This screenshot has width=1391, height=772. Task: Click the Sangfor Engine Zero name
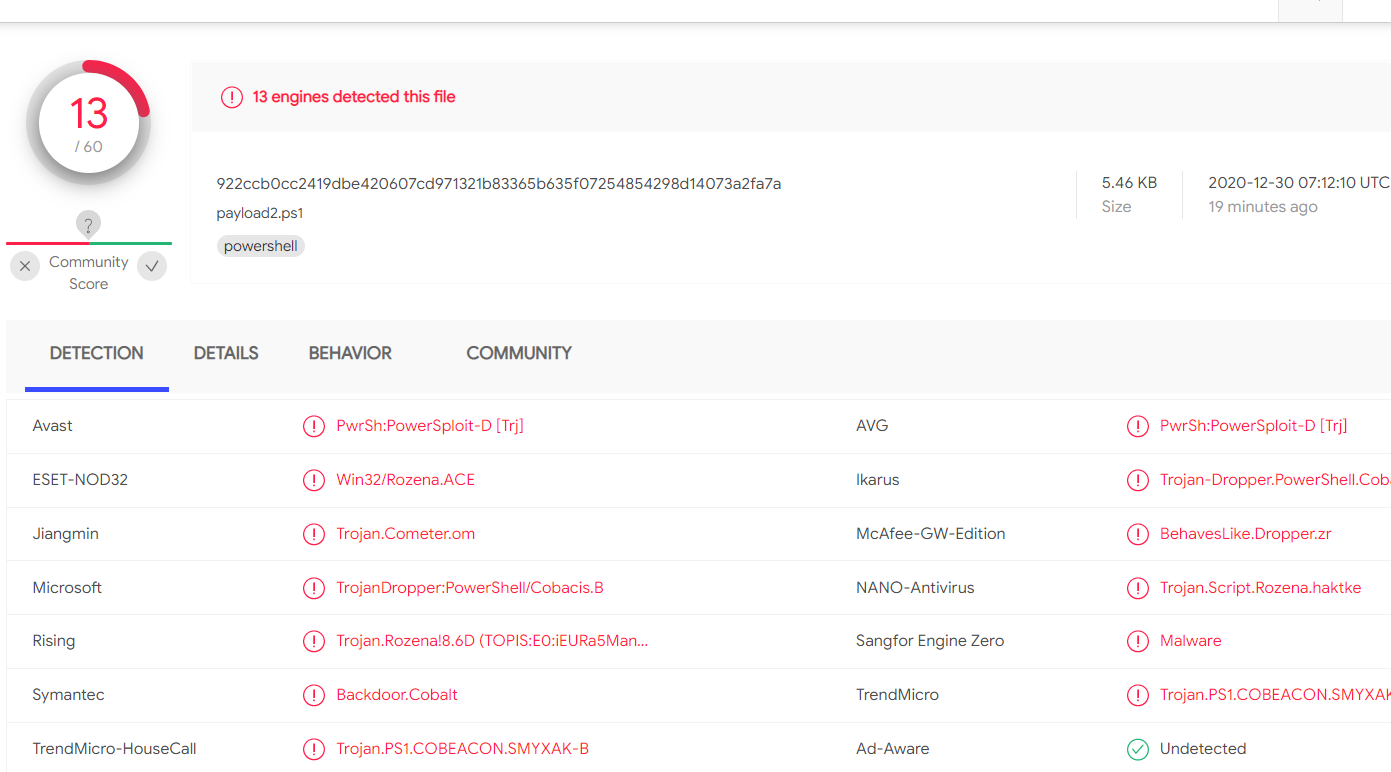pos(930,641)
